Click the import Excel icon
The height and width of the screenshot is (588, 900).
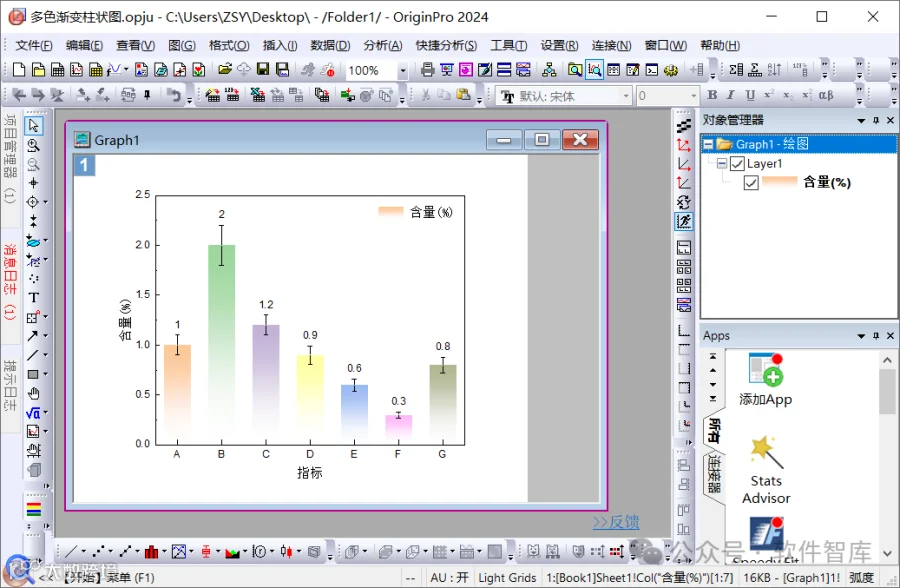coord(258,95)
